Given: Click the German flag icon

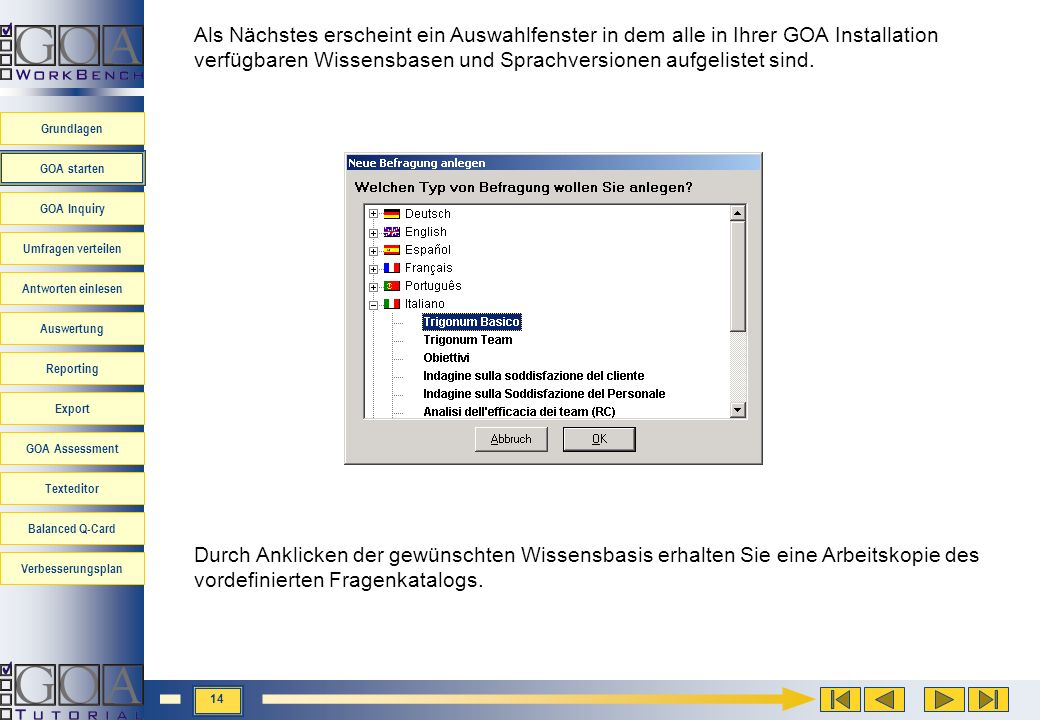Looking at the screenshot, I should (392, 213).
